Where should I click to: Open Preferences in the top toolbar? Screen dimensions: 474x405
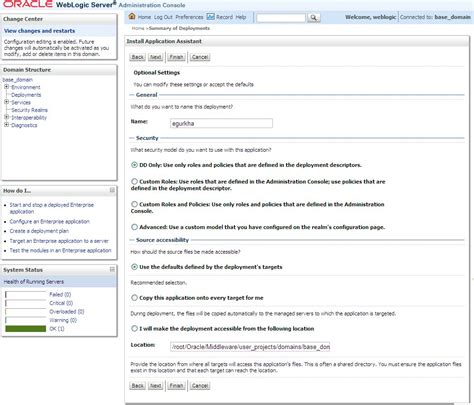[189, 17]
